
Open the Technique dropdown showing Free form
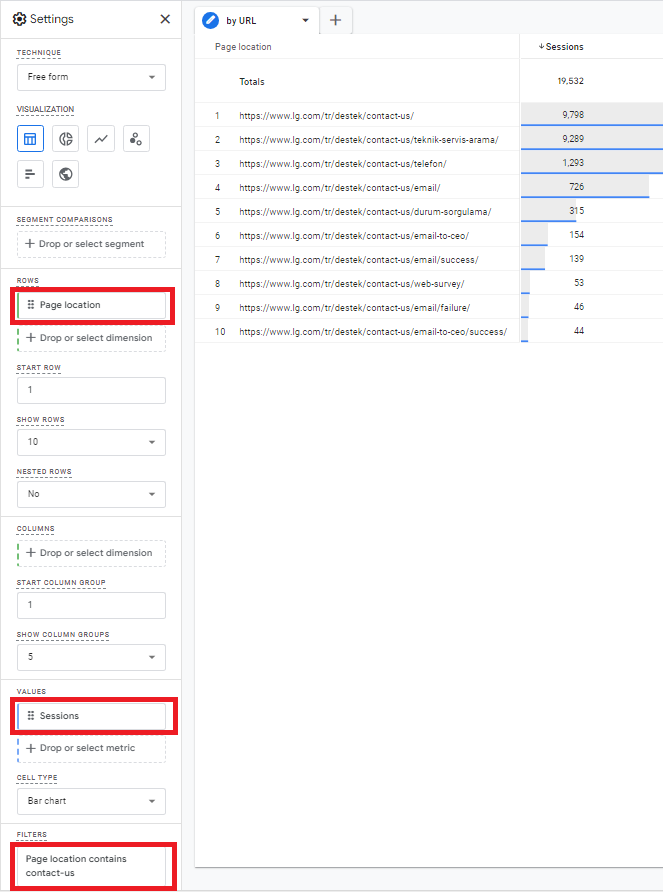[x=91, y=77]
